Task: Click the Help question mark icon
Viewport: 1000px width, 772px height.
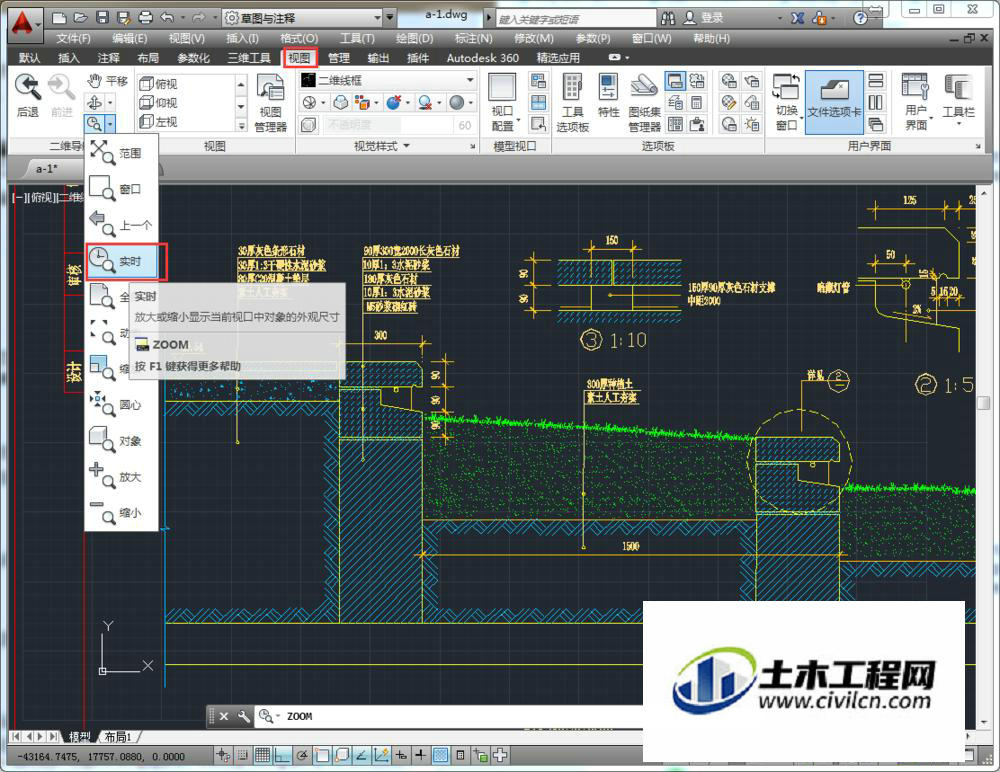Action: [860, 18]
